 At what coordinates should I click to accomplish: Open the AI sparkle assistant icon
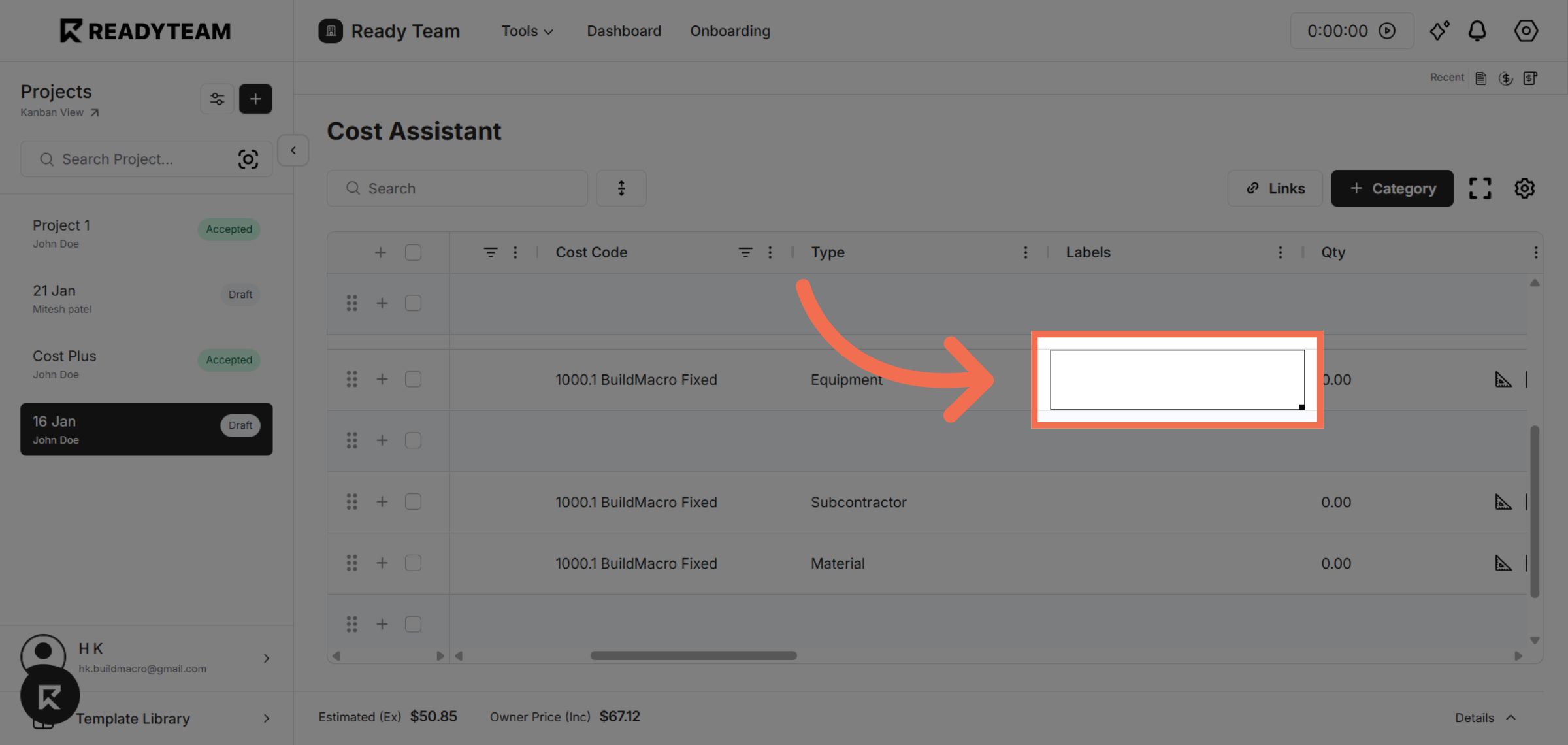[1439, 30]
